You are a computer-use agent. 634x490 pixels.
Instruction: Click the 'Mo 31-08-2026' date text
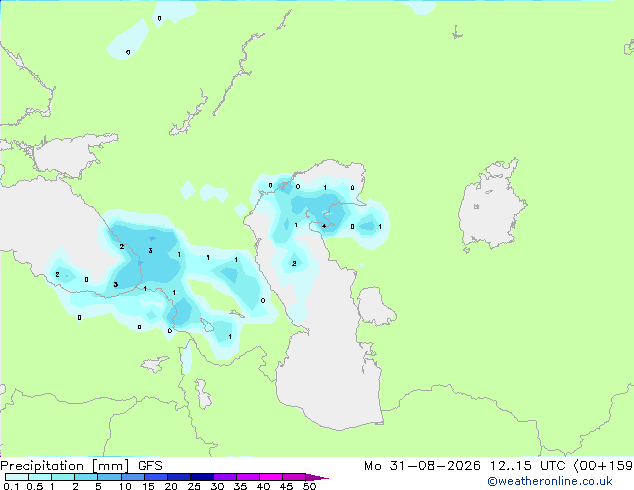pos(422,466)
